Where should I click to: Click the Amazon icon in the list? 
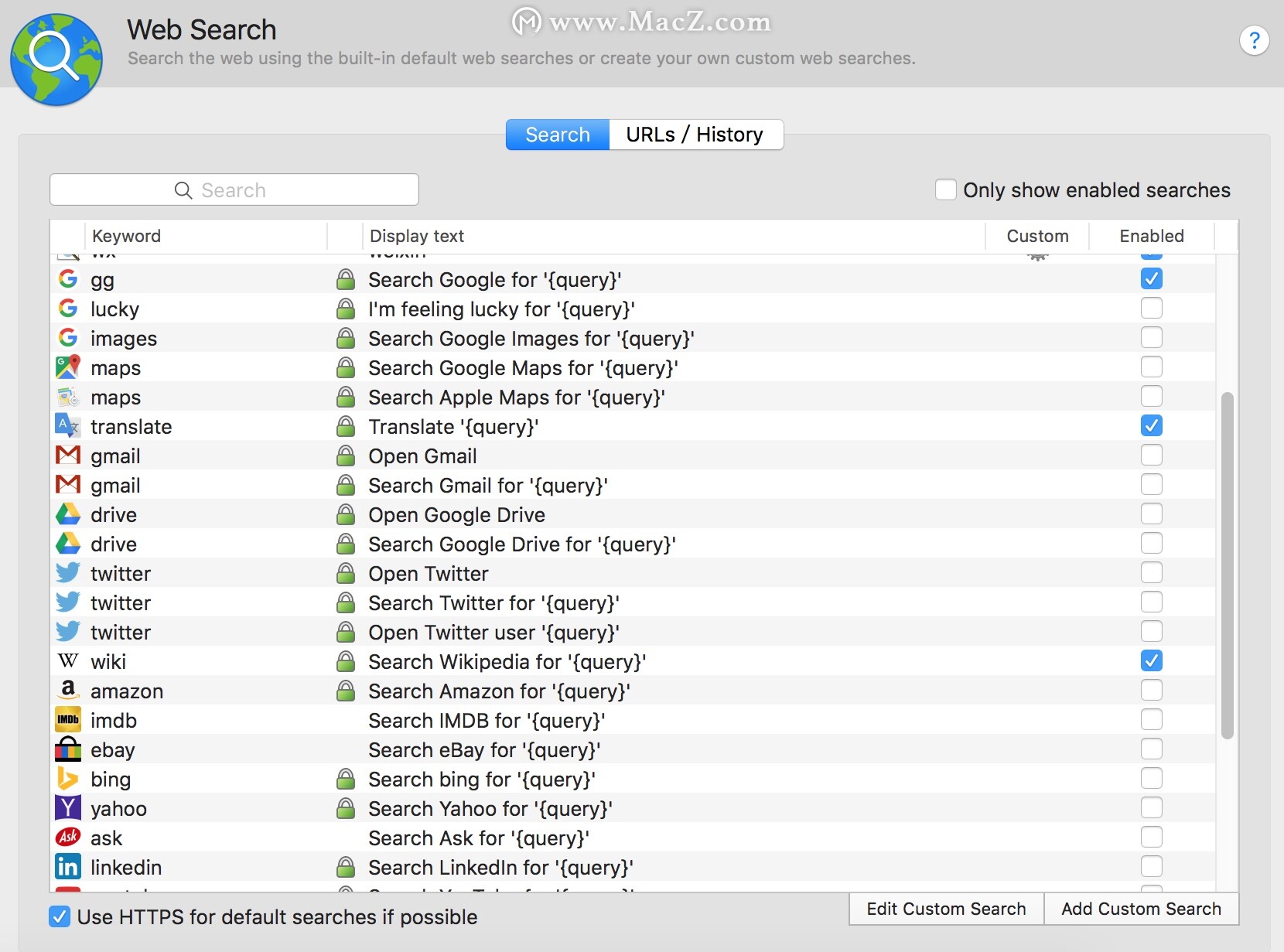coord(68,691)
